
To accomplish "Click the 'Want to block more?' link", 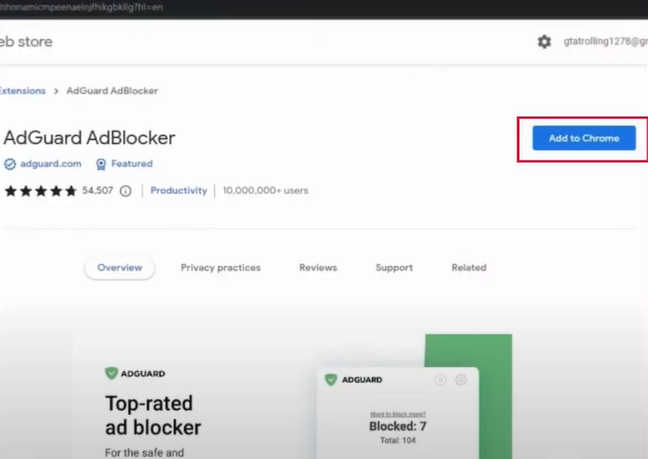I will (398, 414).
